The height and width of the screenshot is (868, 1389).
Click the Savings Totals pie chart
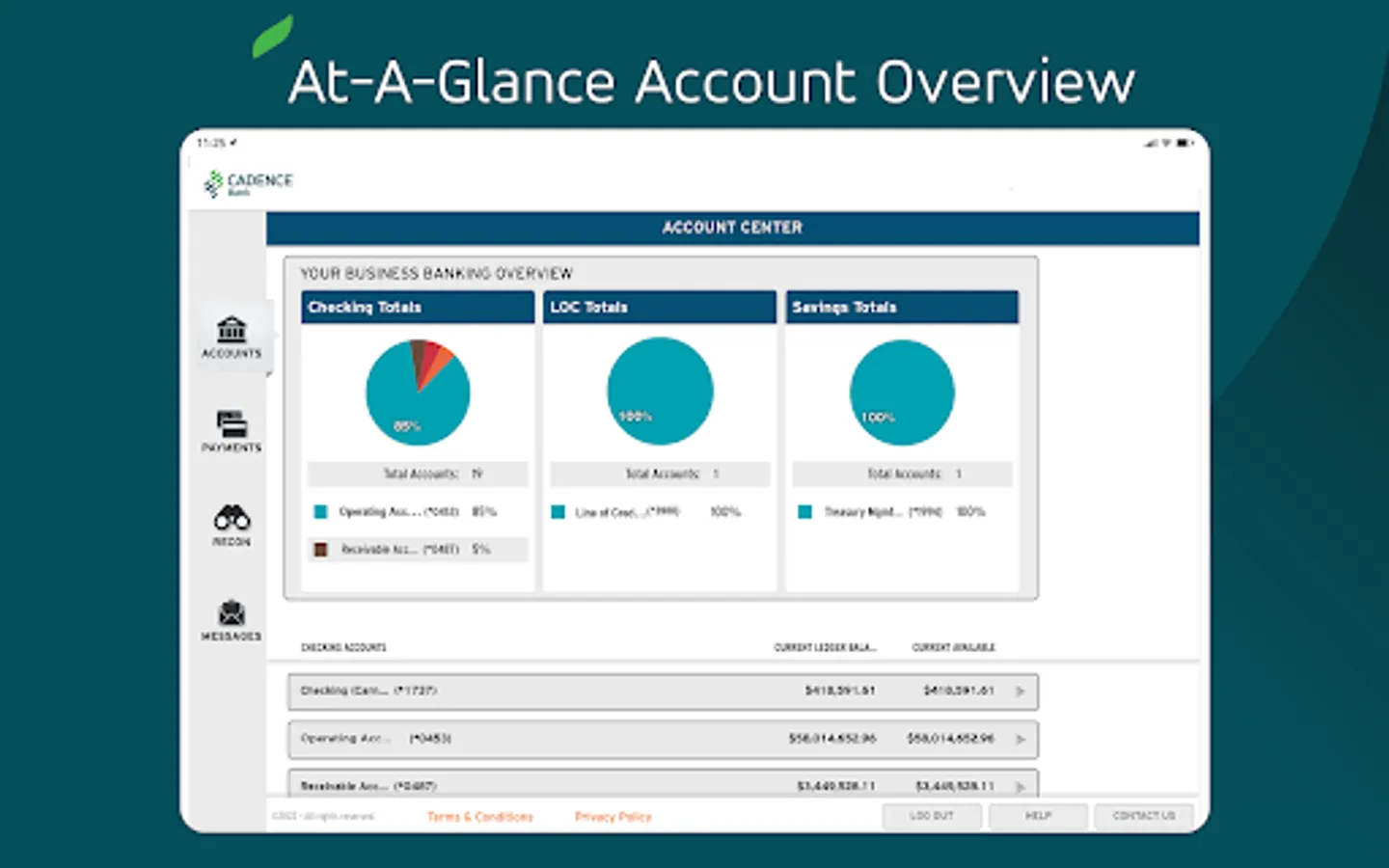[x=902, y=392]
